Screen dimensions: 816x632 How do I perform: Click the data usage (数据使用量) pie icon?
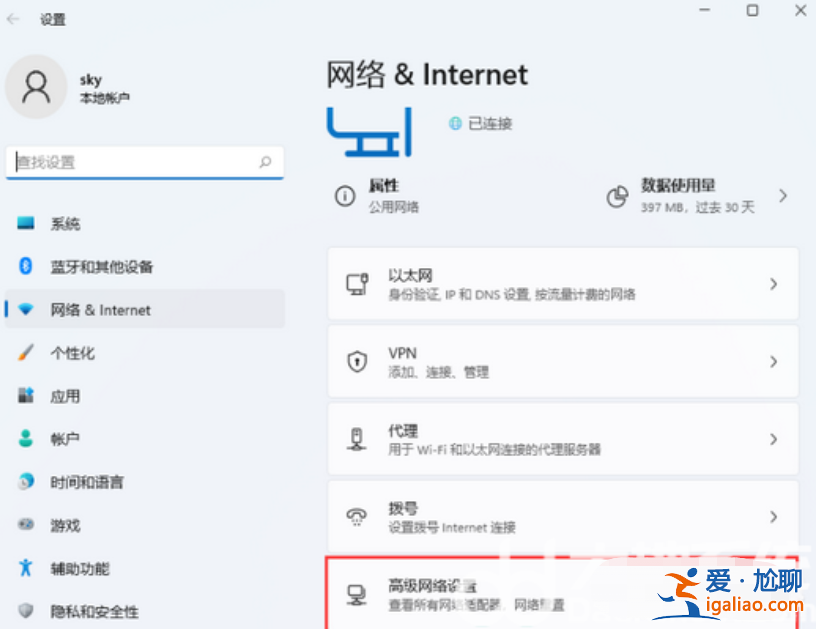[620, 195]
